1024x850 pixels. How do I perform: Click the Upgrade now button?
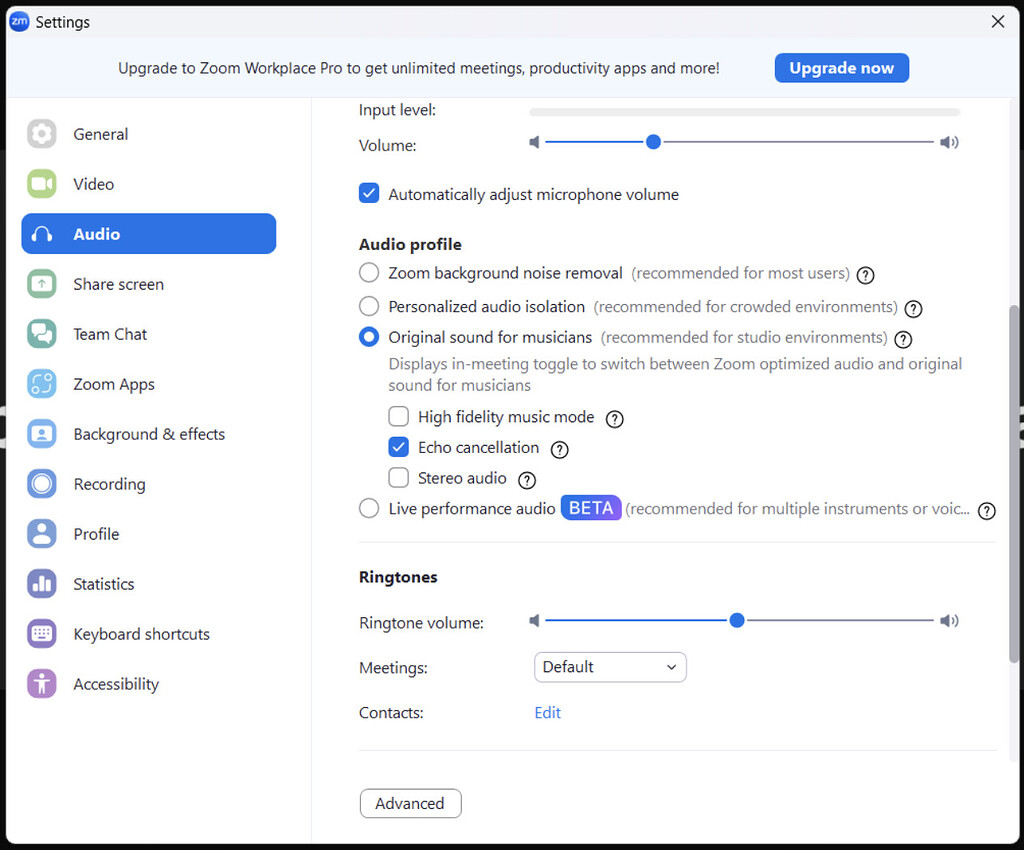tap(841, 68)
